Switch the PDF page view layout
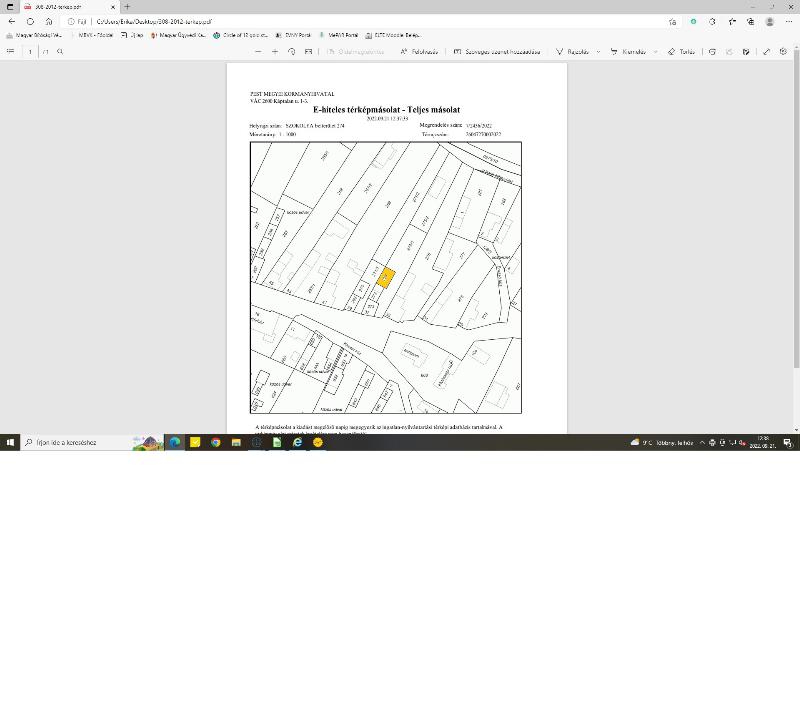Viewport: 800px width, 721px height. click(308, 52)
